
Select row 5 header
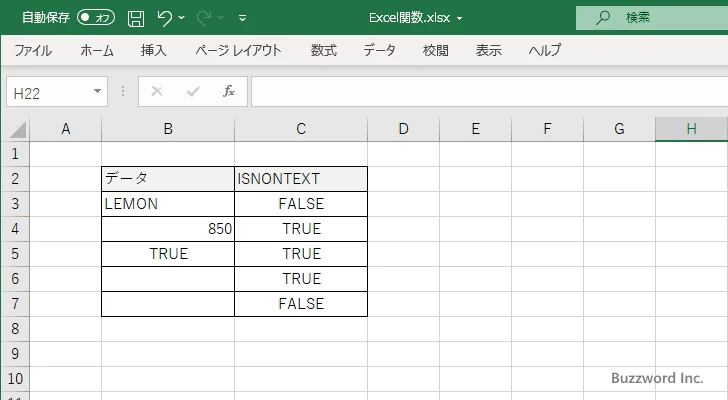click(15, 254)
